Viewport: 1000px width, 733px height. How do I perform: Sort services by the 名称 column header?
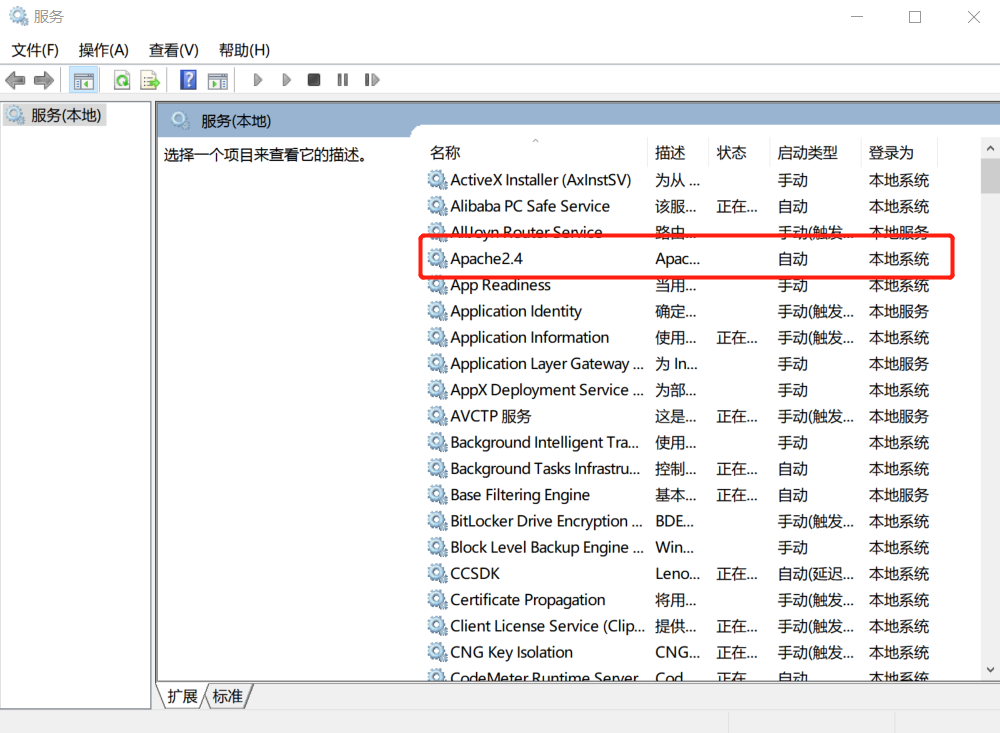click(444, 152)
